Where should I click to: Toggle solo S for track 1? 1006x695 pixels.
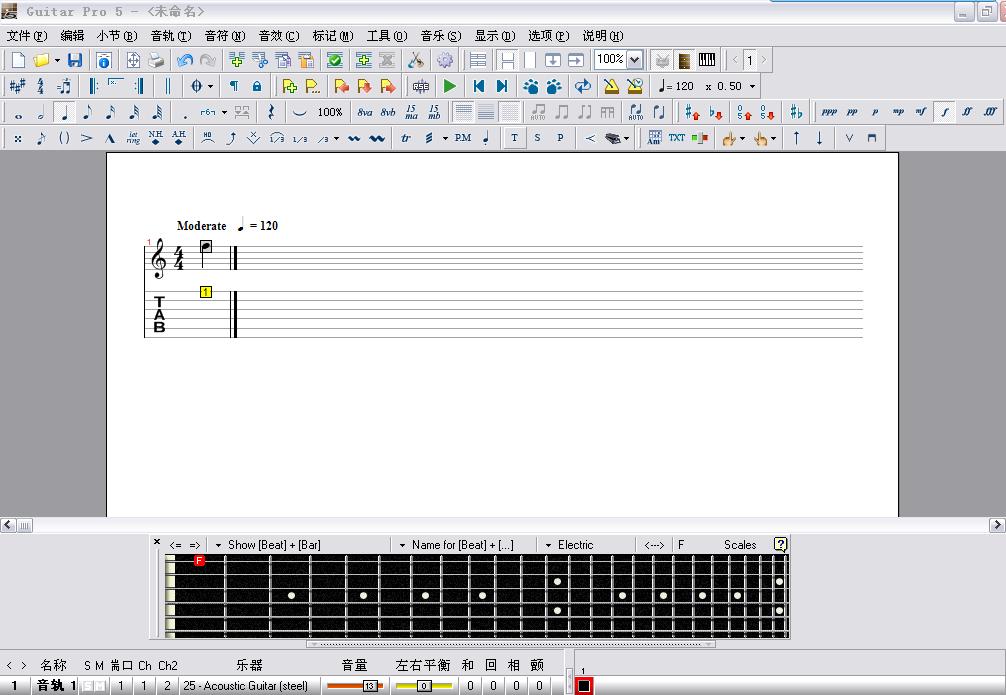click(87, 686)
